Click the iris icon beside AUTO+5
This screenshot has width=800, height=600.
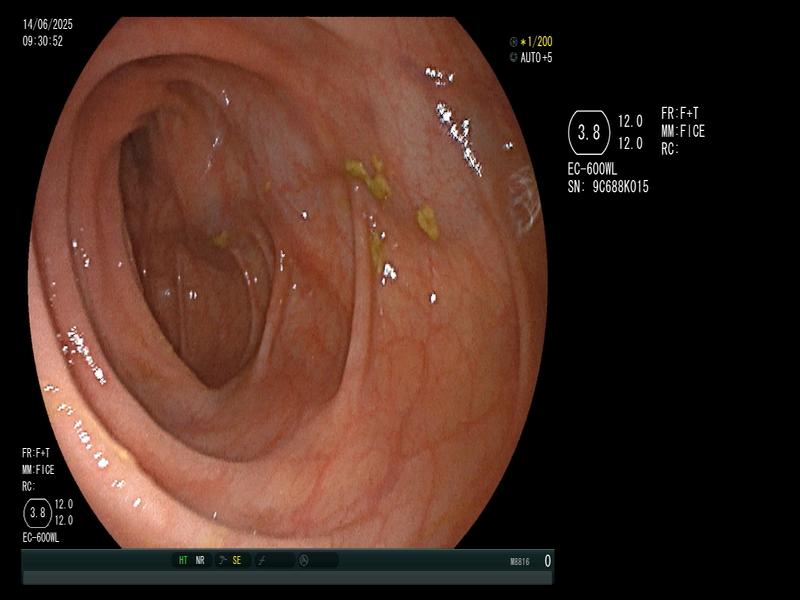(x=514, y=58)
